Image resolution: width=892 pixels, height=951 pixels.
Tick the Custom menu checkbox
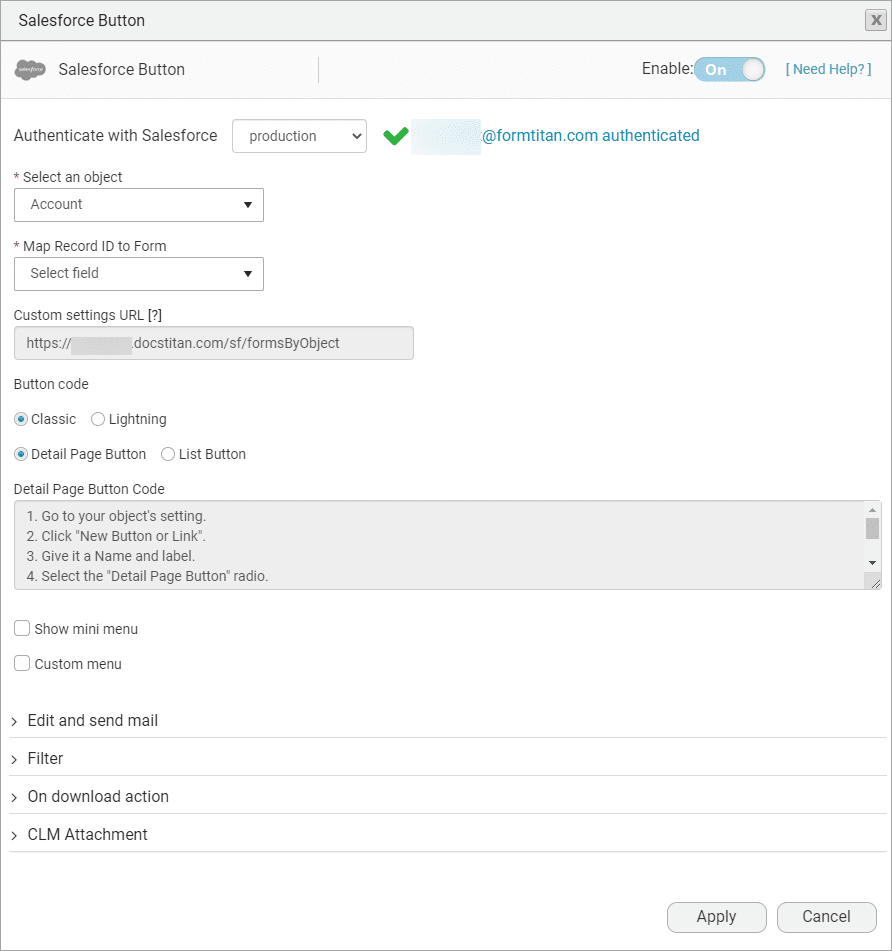(x=22, y=664)
